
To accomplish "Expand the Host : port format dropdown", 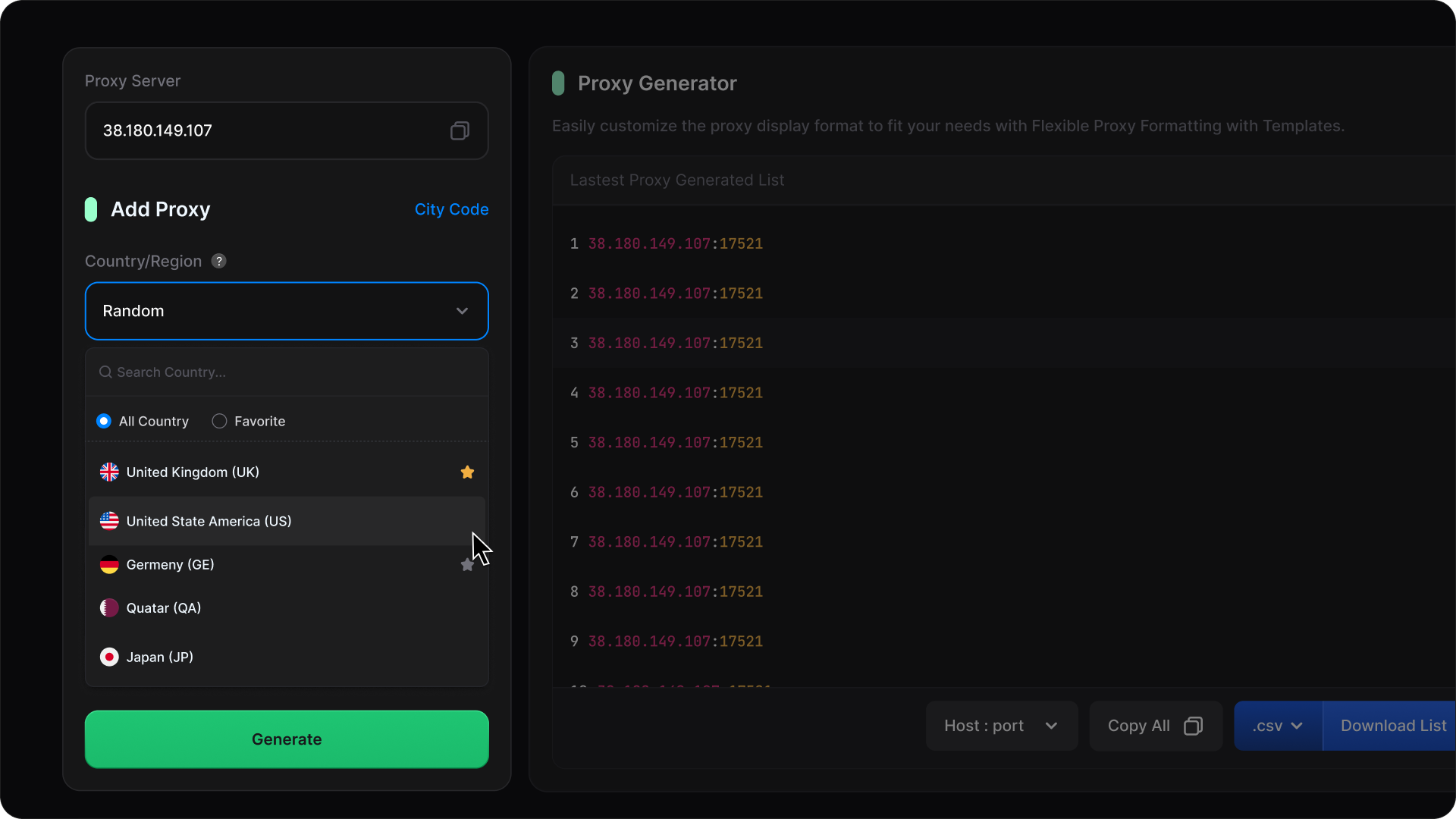I will click(x=1001, y=726).
